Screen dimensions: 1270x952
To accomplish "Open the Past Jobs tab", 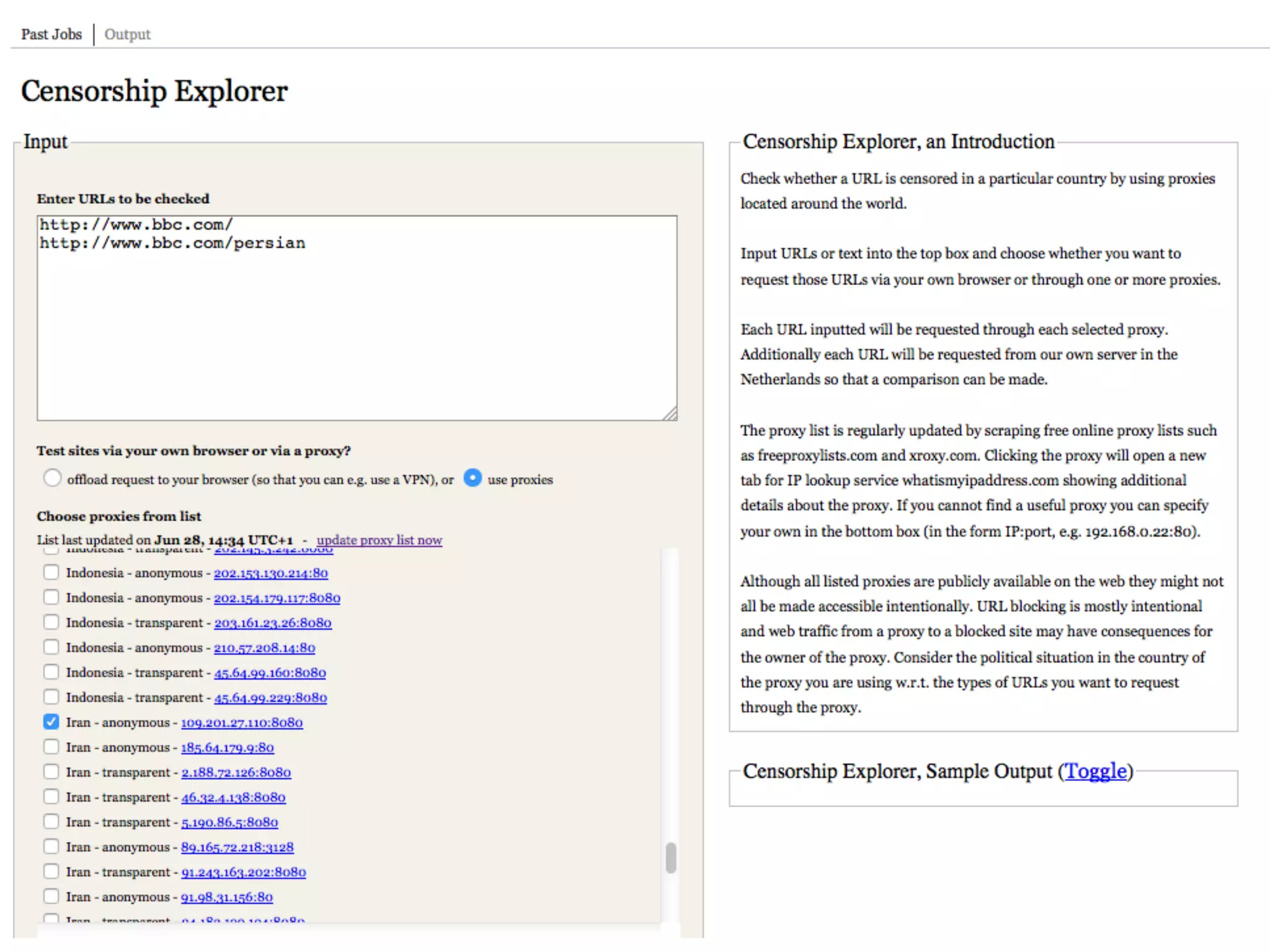I will pos(51,34).
